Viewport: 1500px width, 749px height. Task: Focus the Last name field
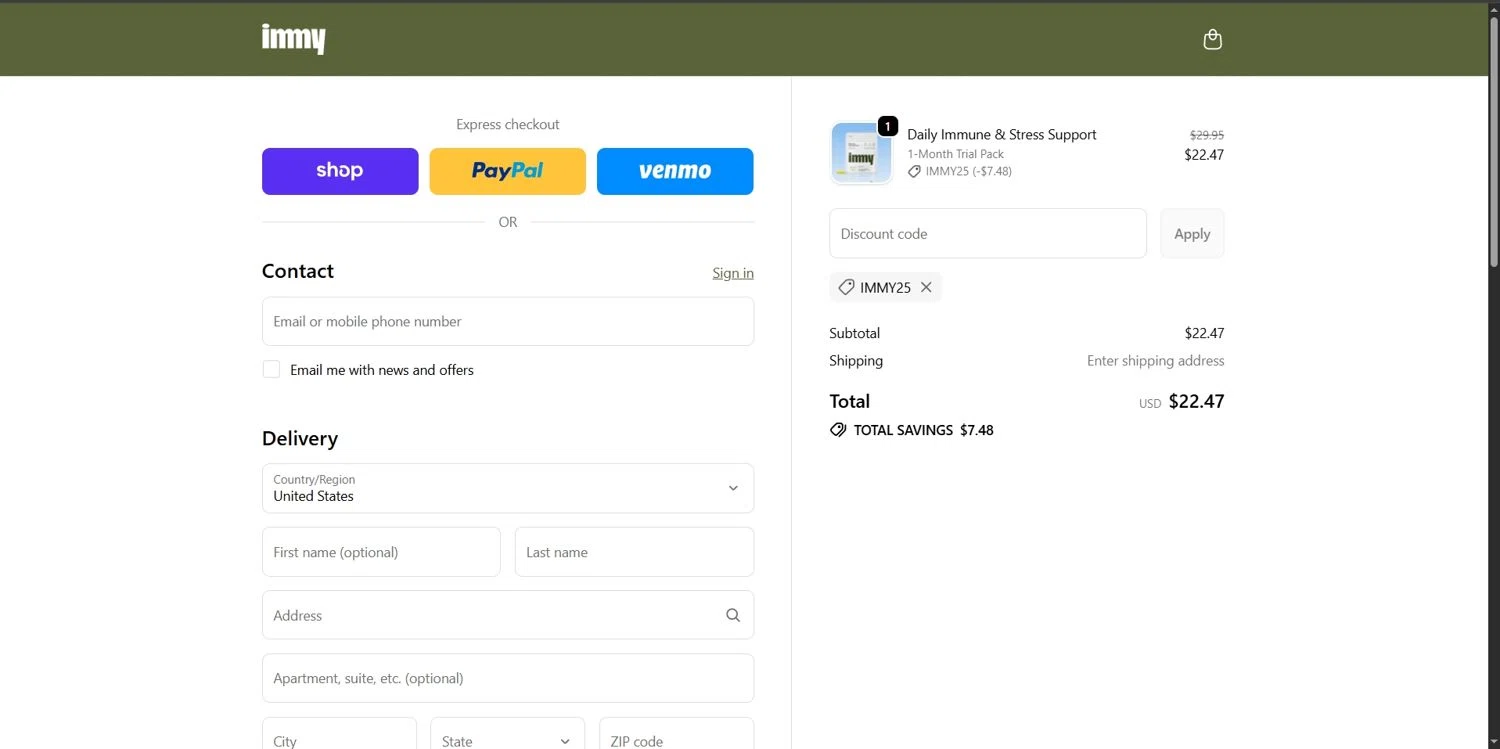pos(634,552)
